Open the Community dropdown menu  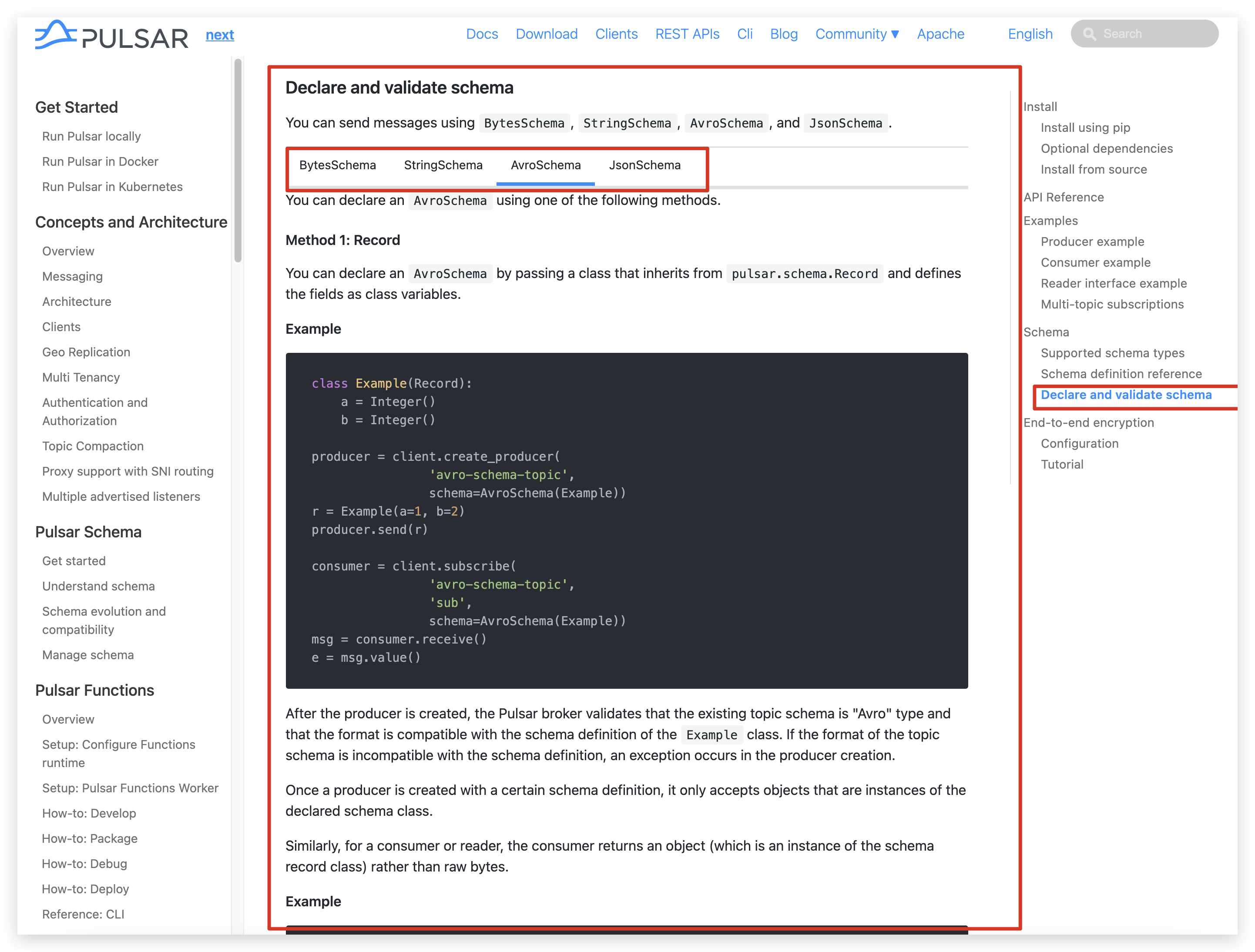(857, 34)
